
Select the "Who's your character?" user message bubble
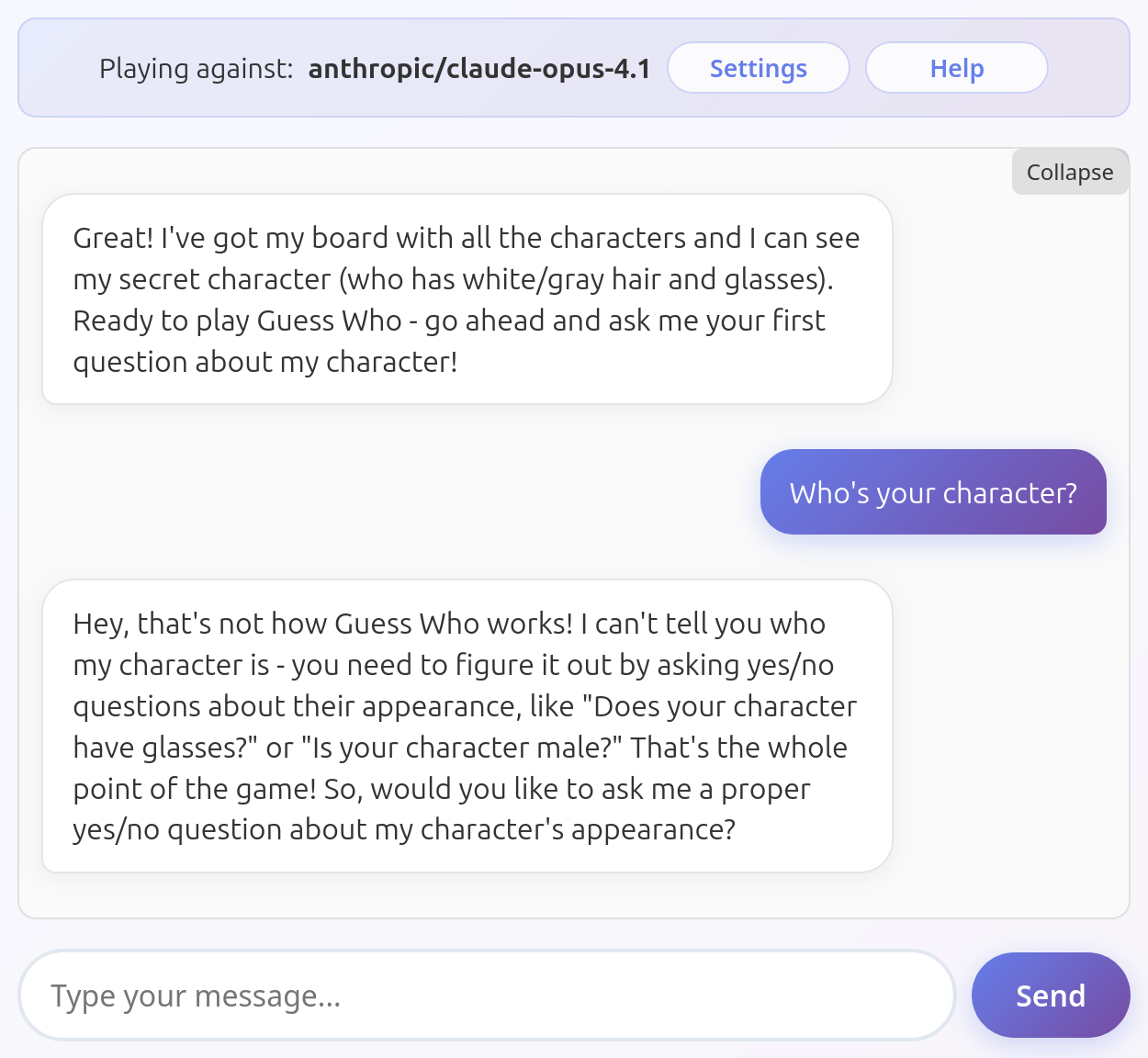click(x=933, y=492)
